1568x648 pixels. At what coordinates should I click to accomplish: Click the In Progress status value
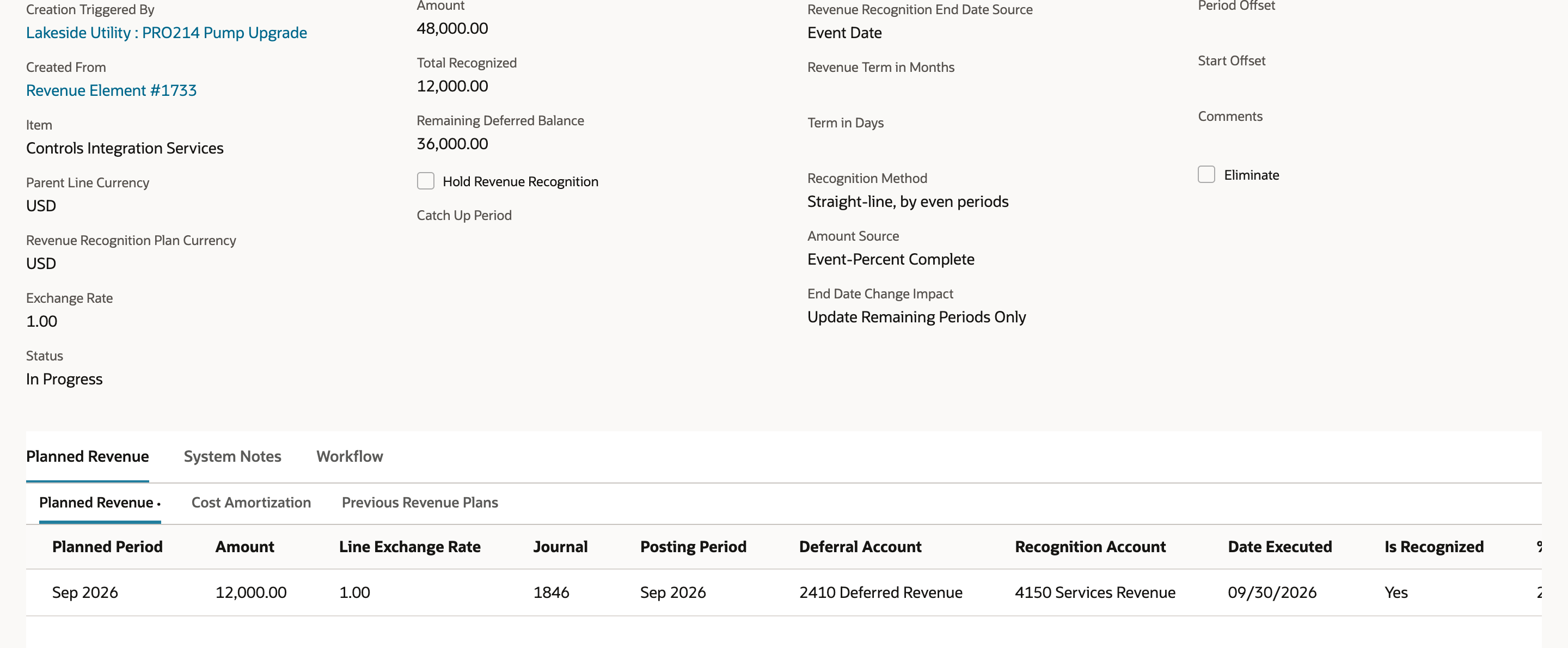(65, 380)
